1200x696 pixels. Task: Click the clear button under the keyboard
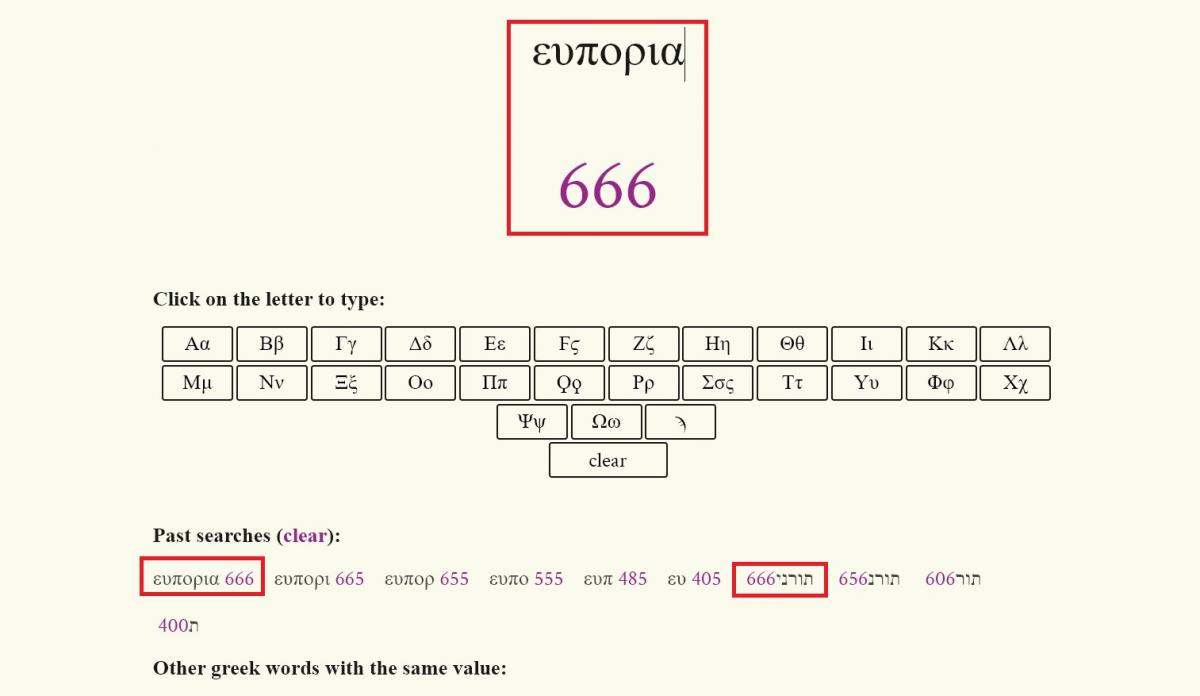[x=608, y=461]
